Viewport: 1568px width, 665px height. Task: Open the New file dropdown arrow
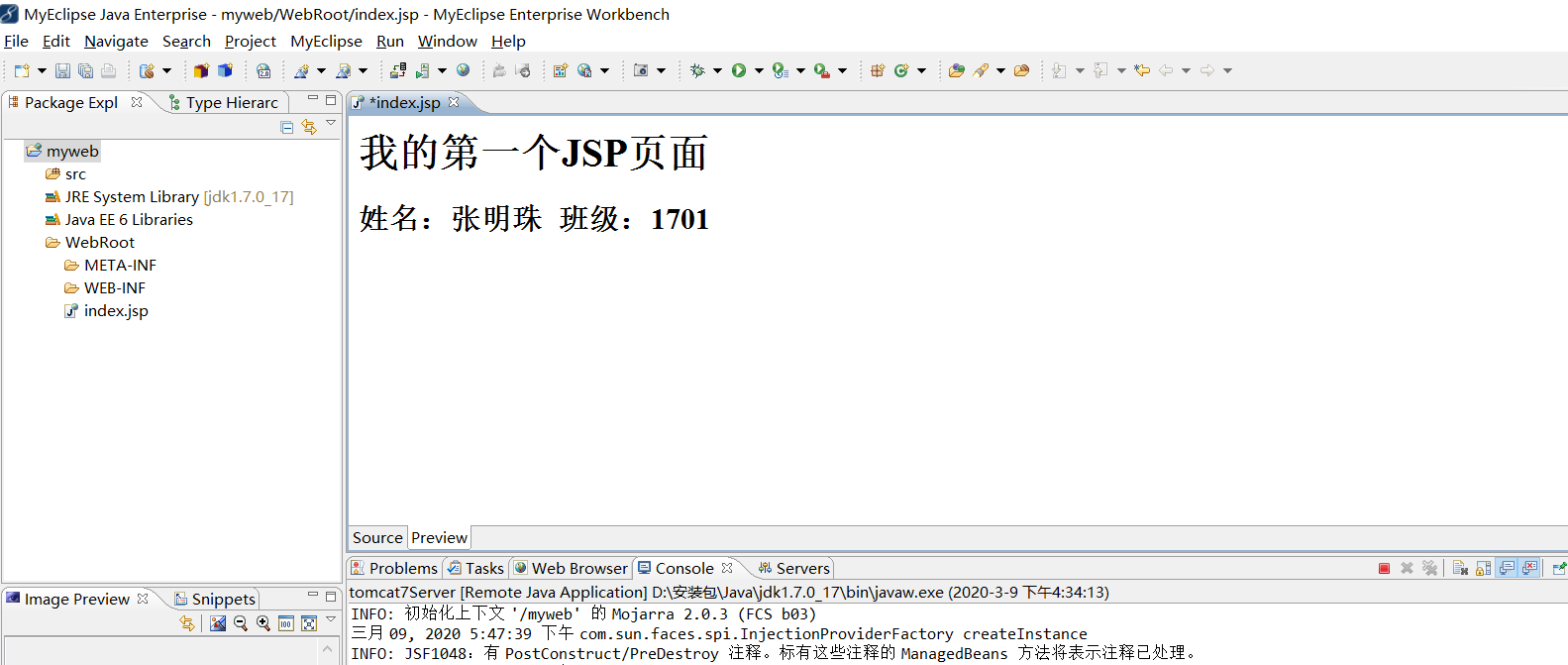(42, 70)
